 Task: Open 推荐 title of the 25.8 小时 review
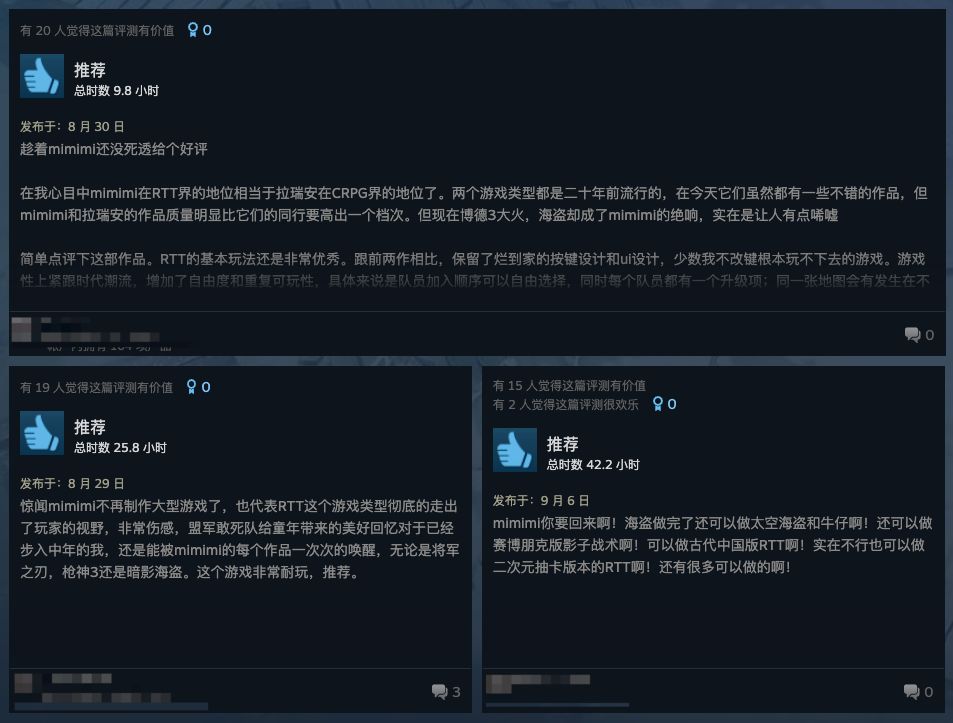(x=90, y=427)
